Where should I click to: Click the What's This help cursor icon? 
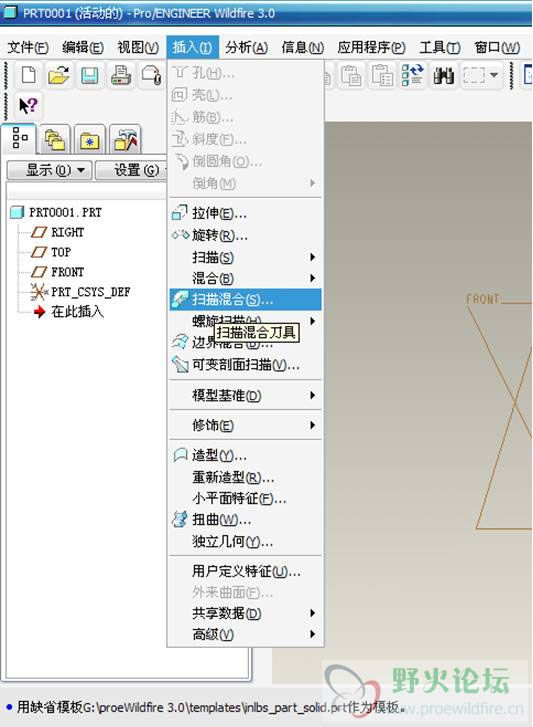(x=28, y=106)
